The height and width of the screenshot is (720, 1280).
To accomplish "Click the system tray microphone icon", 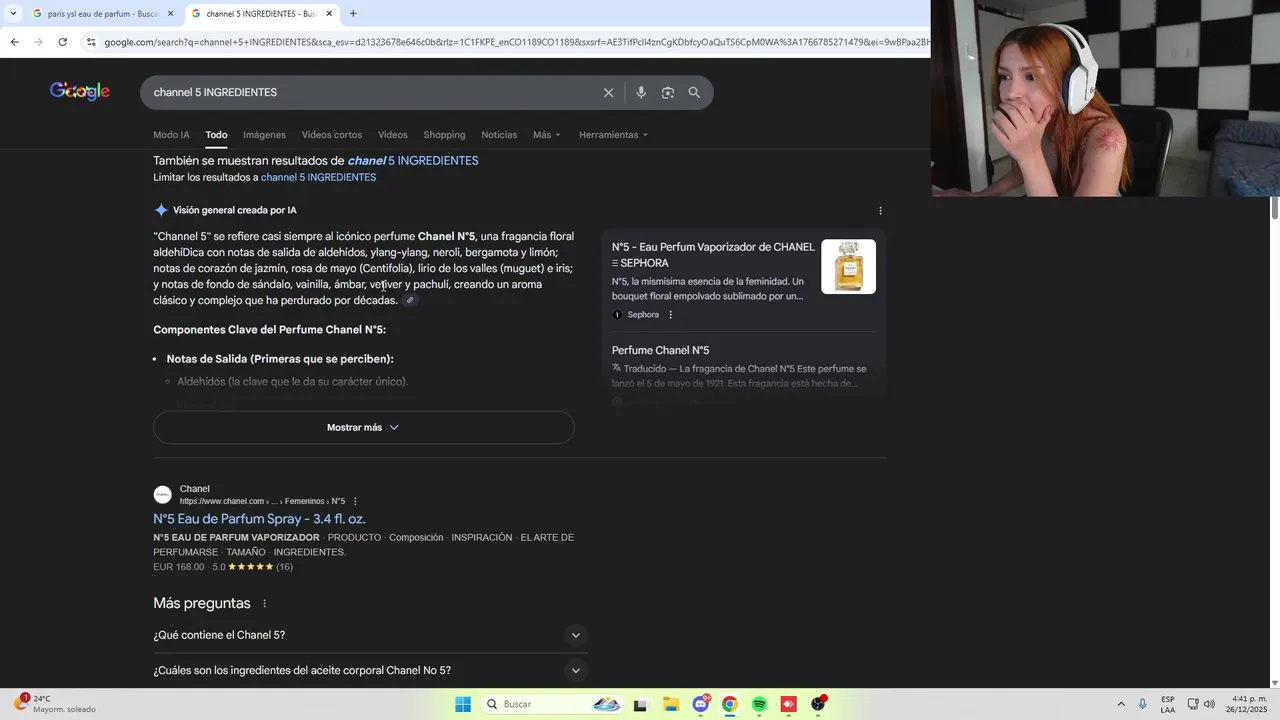I will pos(1143,704).
